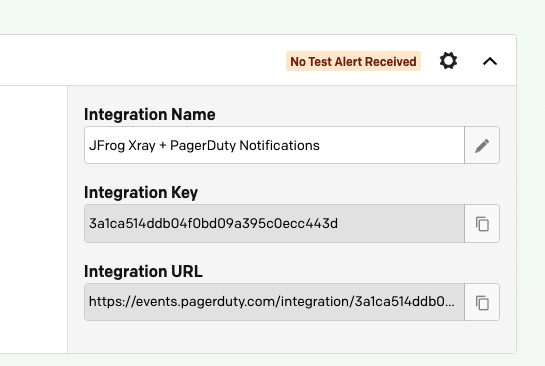The image size is (545, 366).
Task: Click the 3a1ca514ddb04f0bd09a395c0ecc443d key text
Action: pyautogui.click(x=213, y=223)
